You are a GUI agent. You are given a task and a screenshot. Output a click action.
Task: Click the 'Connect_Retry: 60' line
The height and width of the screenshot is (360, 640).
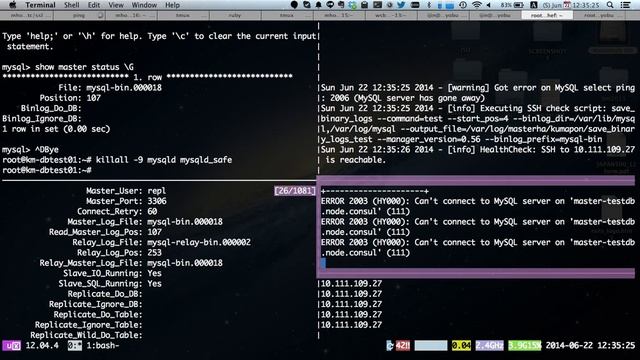pos(117,211)
